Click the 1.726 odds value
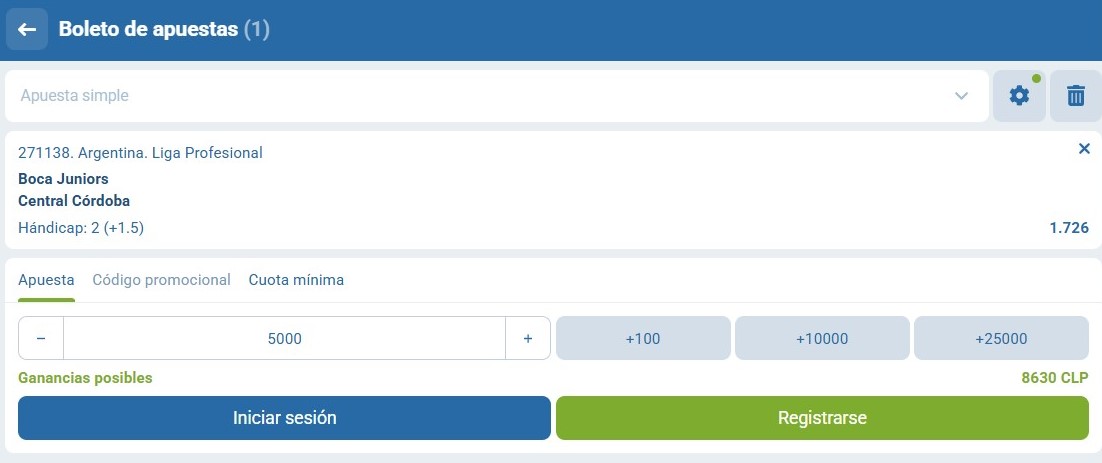This screenshot has height=463, width=1102. click(1069, 228)
